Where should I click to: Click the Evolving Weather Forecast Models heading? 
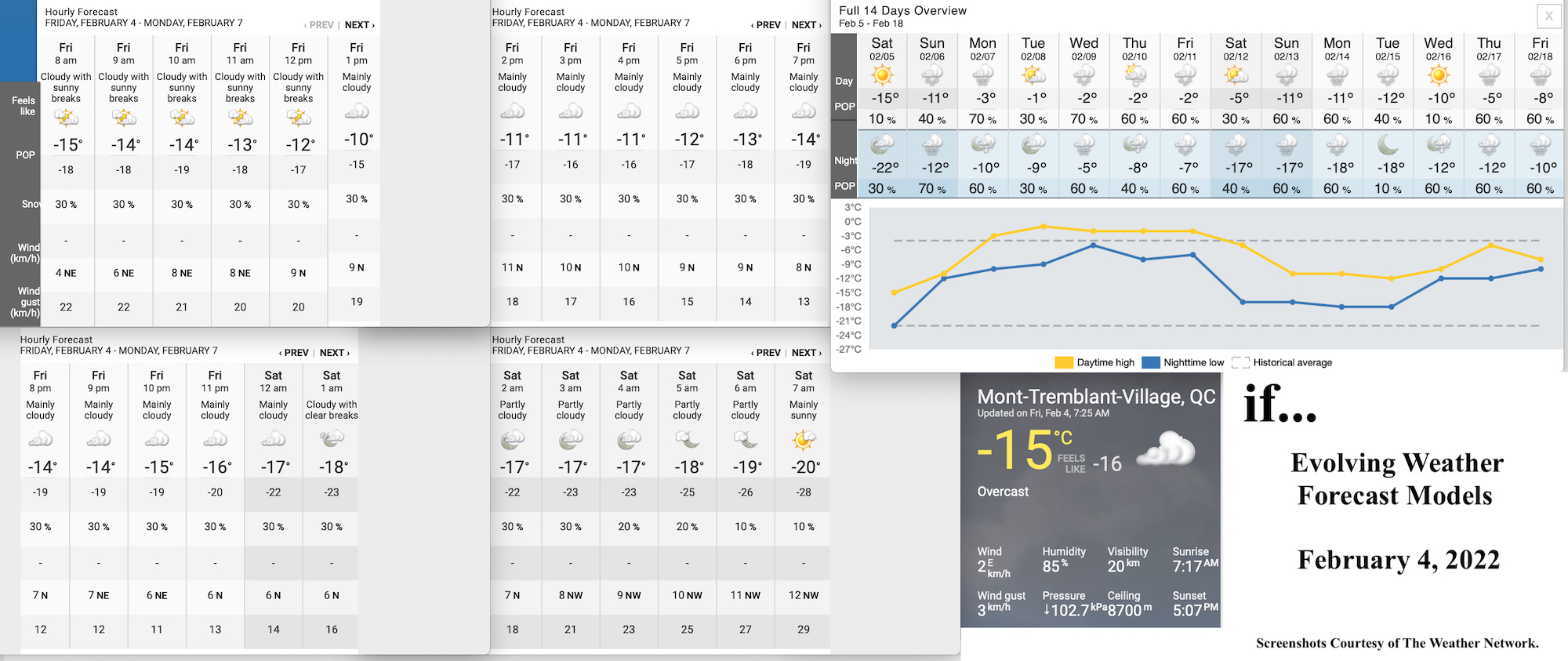pyautogui.click(x=1396, y=478)
